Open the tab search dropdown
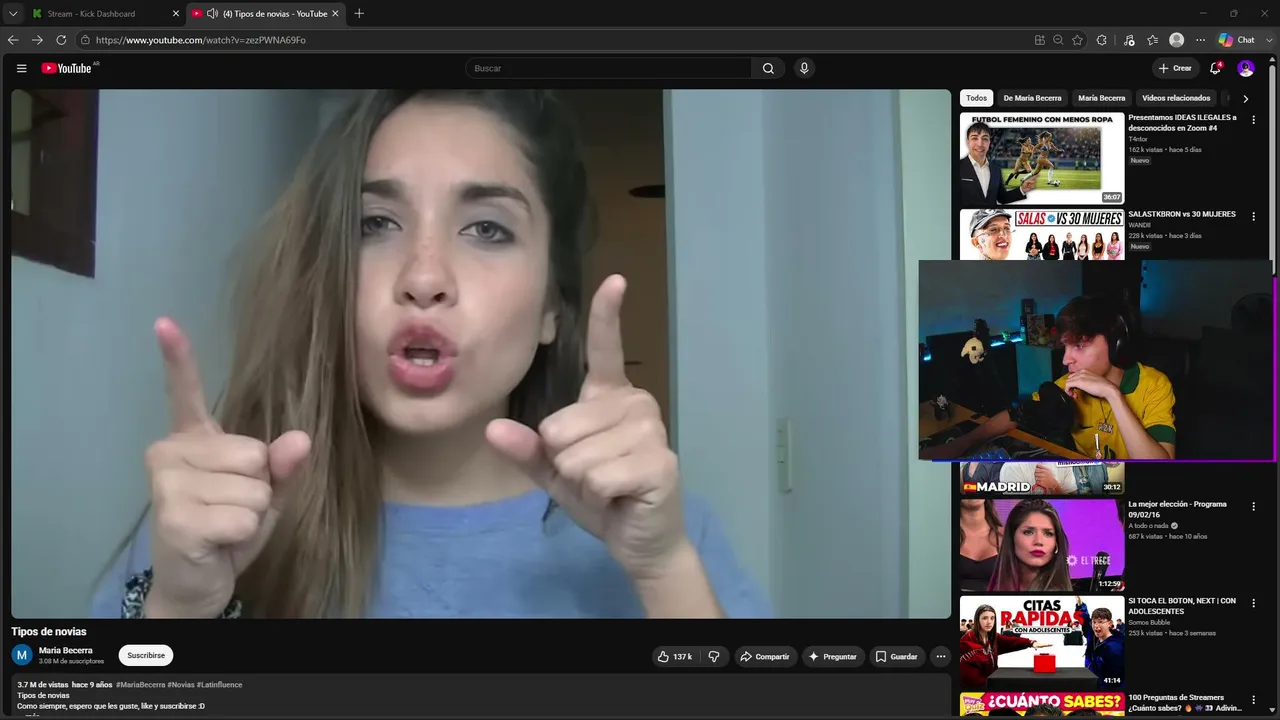 [13, 14]
